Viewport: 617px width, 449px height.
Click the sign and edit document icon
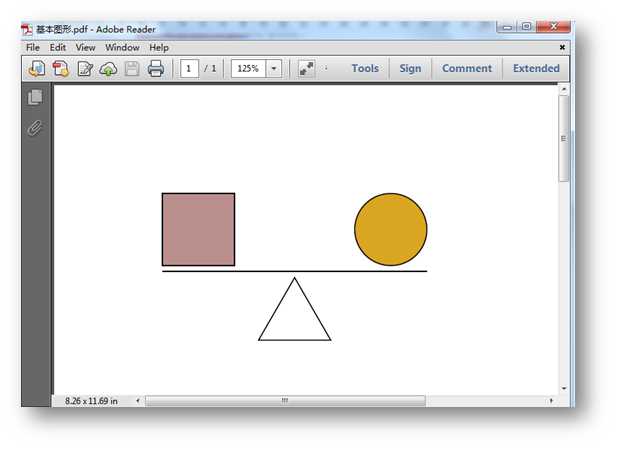[85, 68]
